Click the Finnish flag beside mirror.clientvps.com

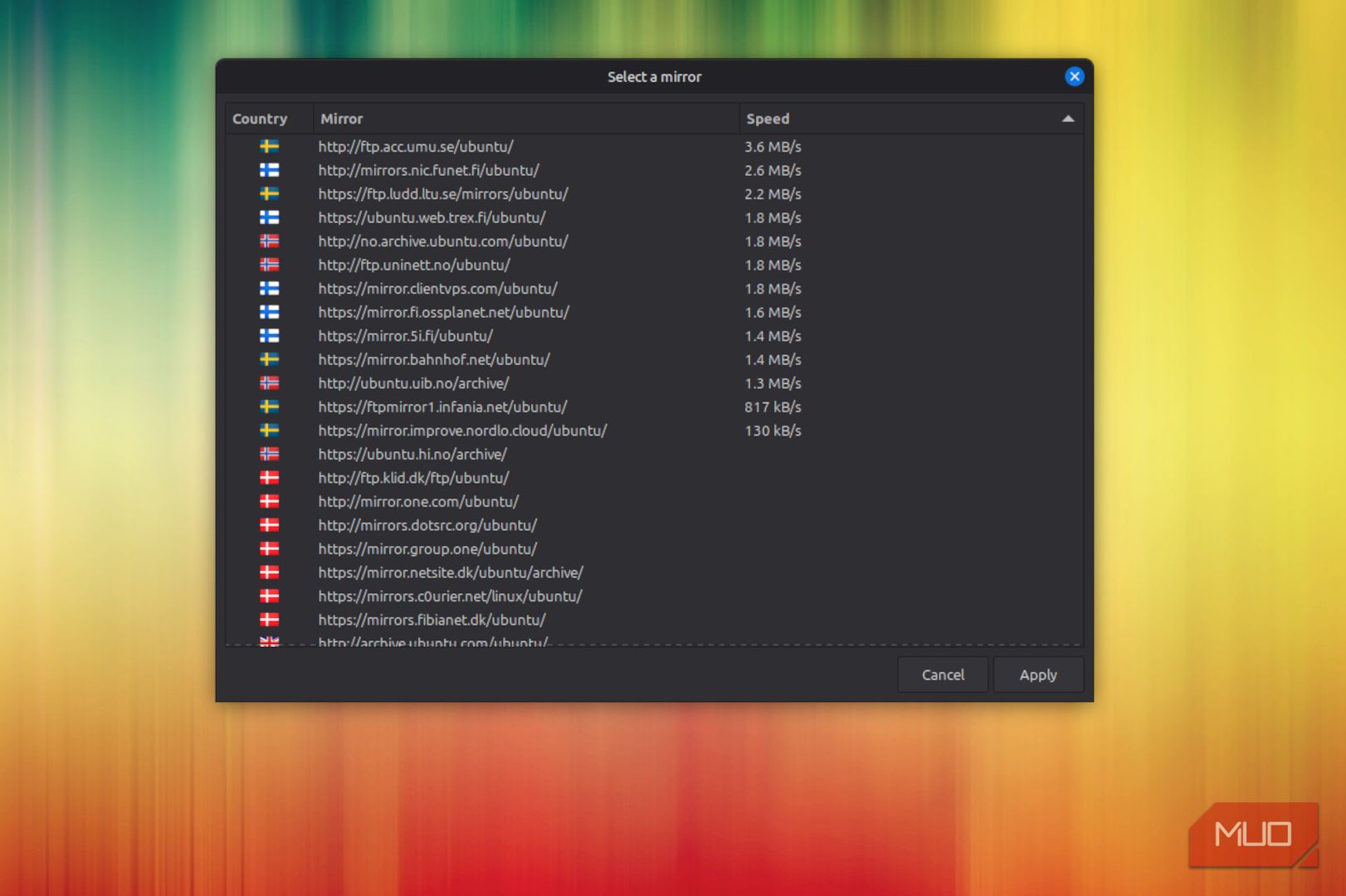pyautogui.click(x=269, y=289)
